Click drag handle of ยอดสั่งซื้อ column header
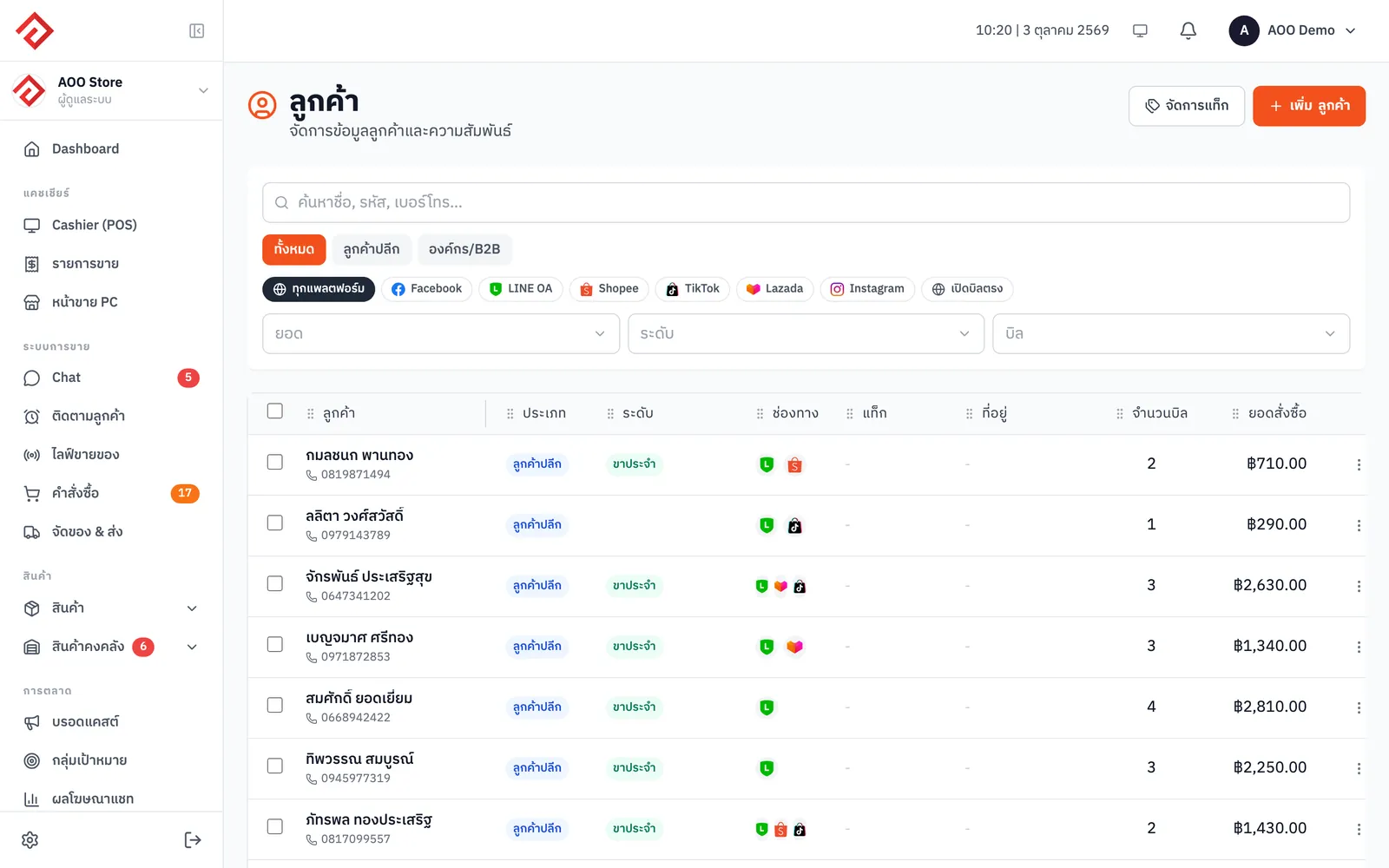1389x868 pixels. [x=1235, y=414]
